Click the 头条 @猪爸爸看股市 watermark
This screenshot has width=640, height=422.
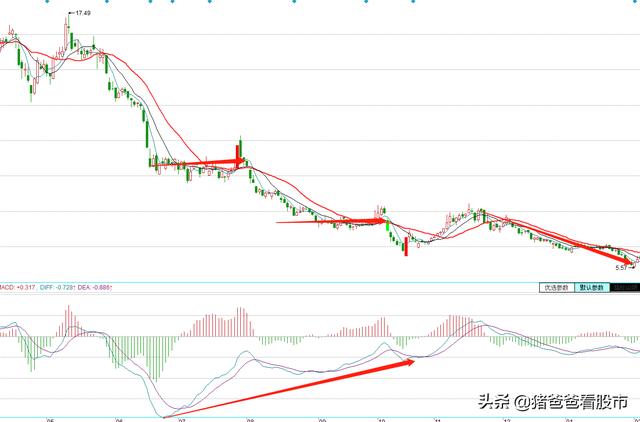553,402
